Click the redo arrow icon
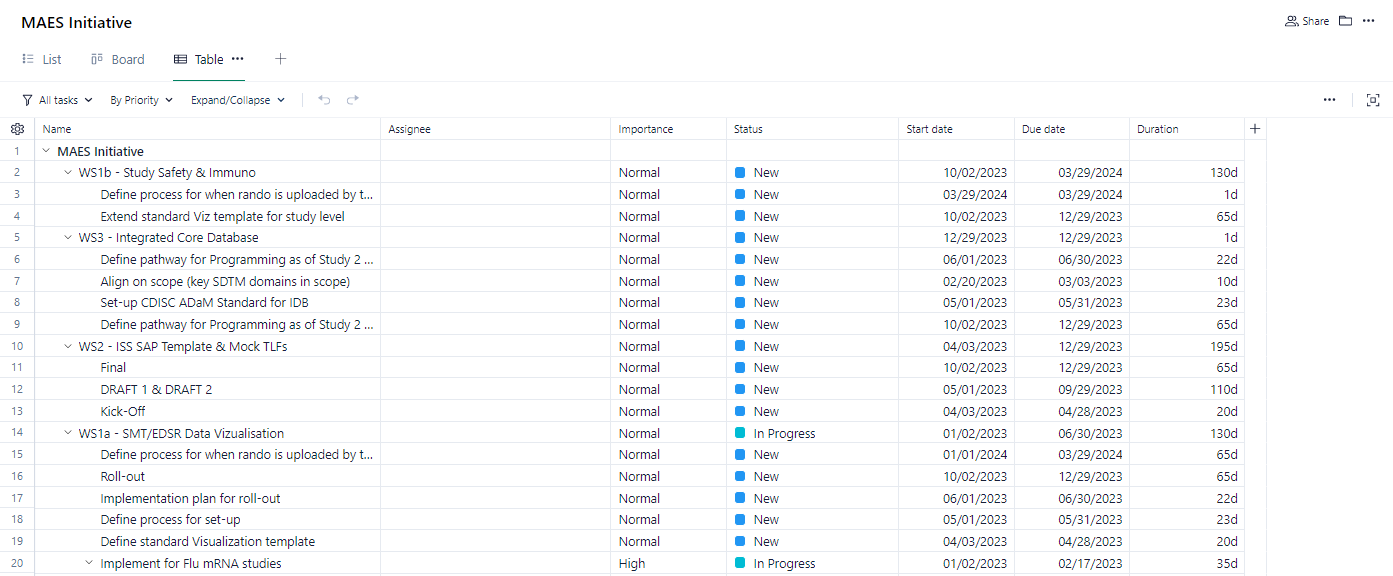 coord(352,100)
